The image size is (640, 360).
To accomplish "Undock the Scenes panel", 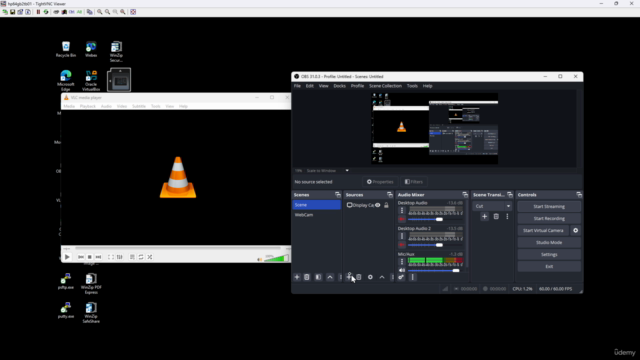I will point(338,195).
